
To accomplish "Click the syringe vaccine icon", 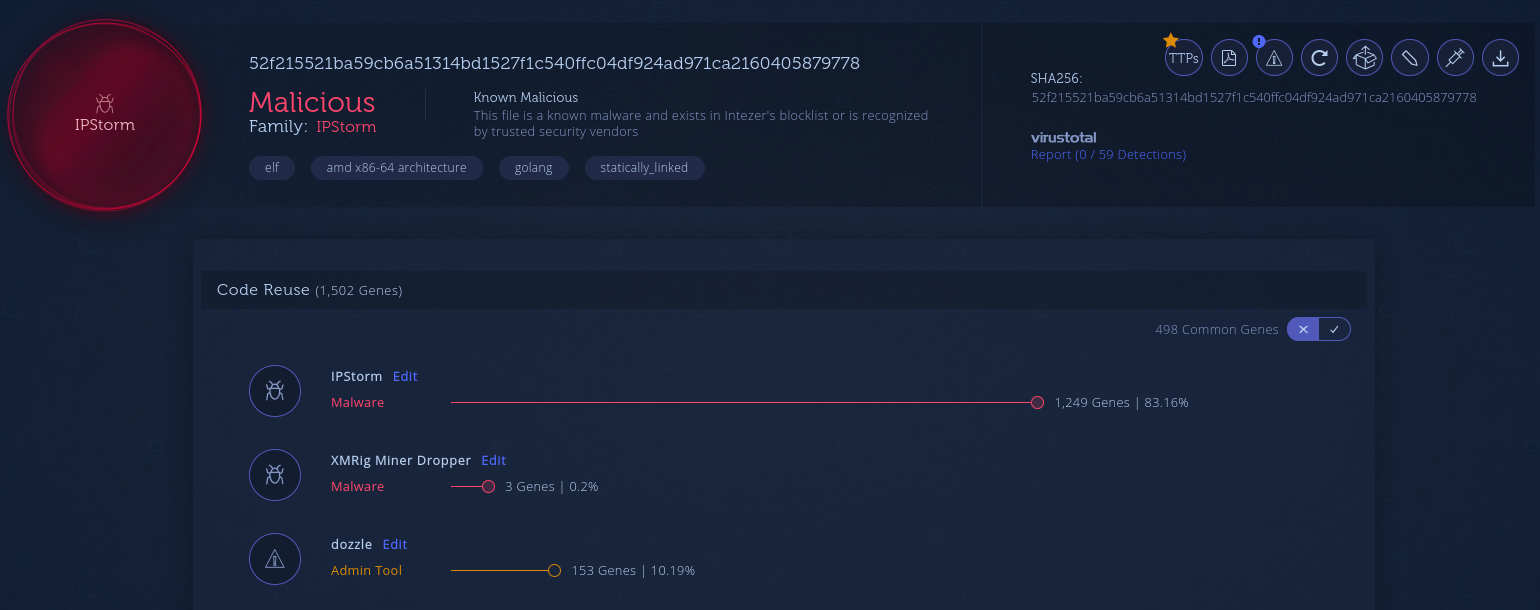I will pyautogui.click(x=1455, y=58).
